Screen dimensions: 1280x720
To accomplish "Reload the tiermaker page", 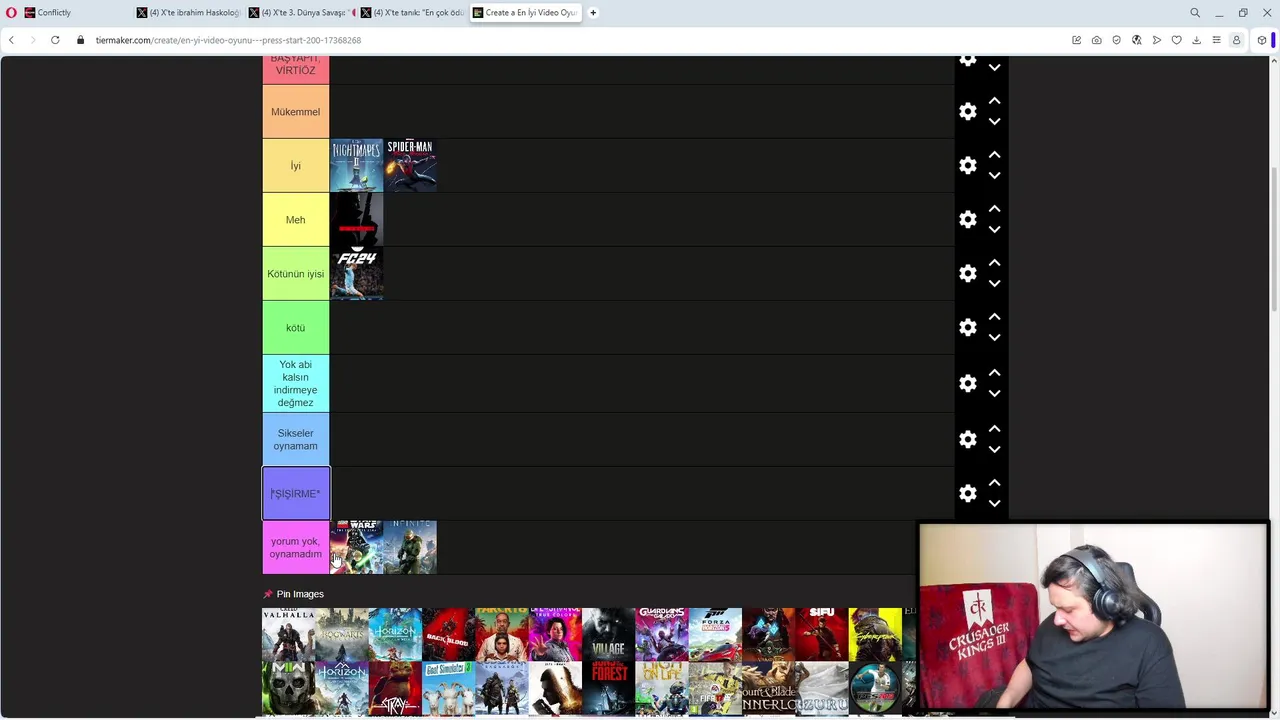I will [x=55, y=40].
